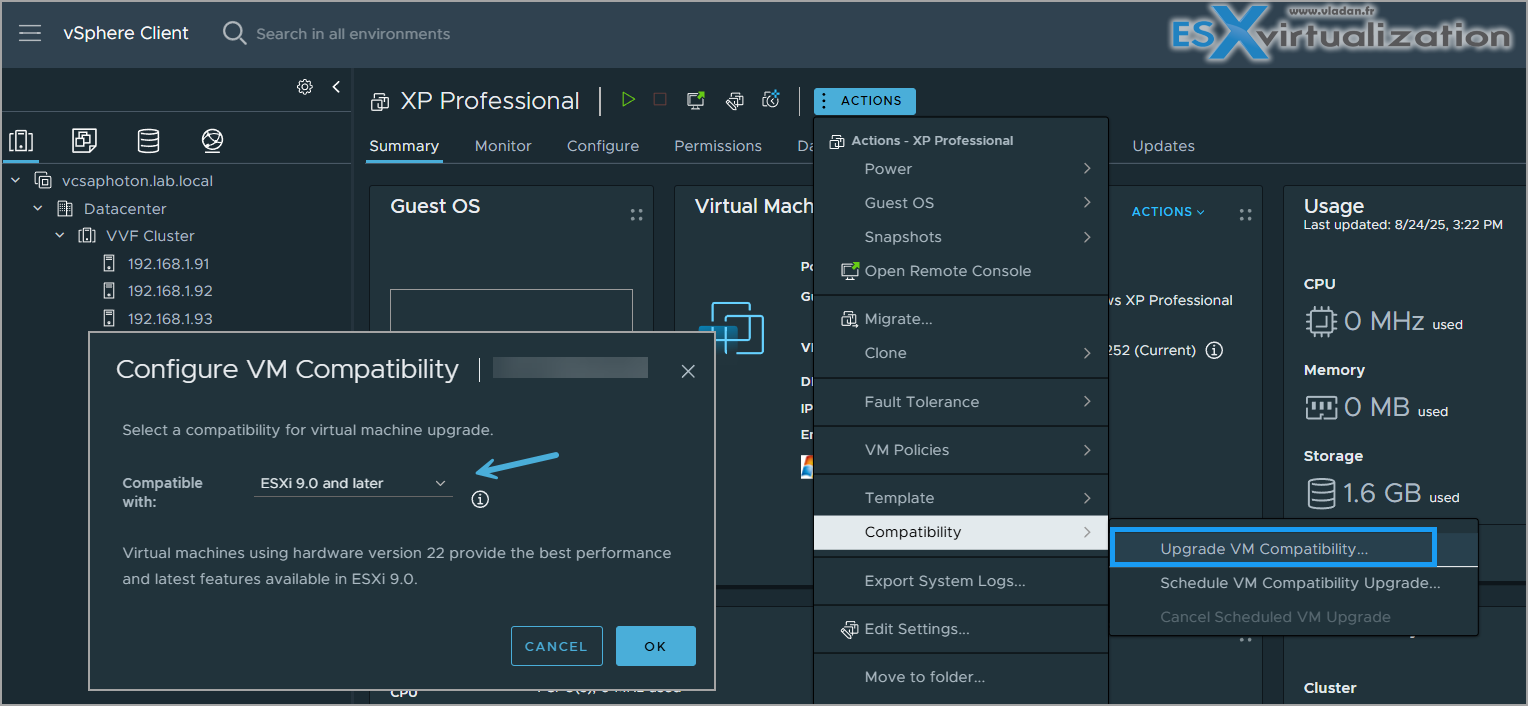Viewport: 1528px width, 706px height.
Task: Open the Compatible with dropdown
Action: (353, 483)
